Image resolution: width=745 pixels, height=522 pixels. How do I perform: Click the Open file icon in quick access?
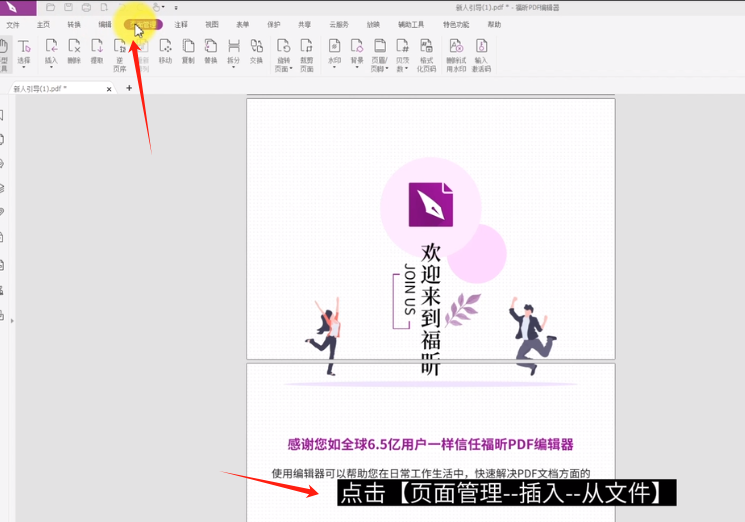point(50,7)
